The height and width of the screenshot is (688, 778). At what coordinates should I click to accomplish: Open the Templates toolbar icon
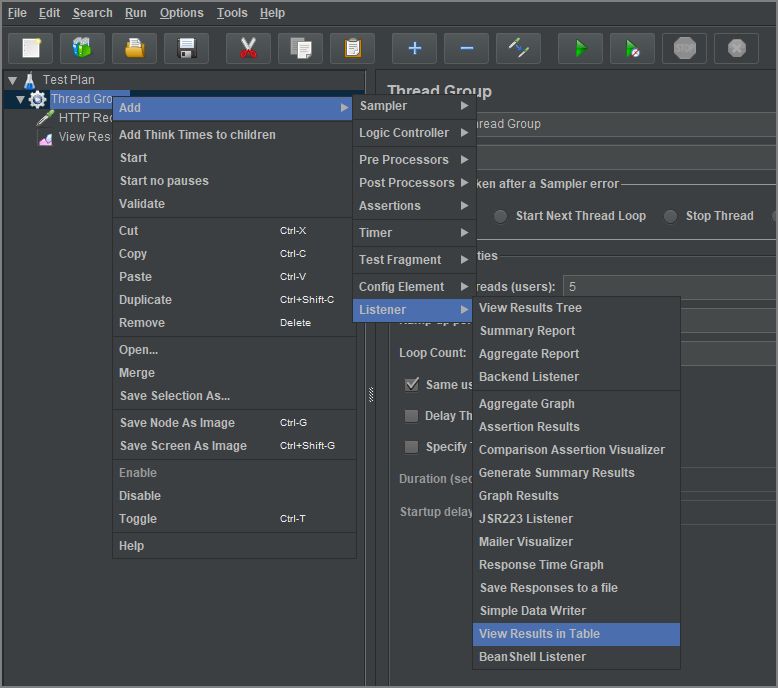click(x=82, y=48)
